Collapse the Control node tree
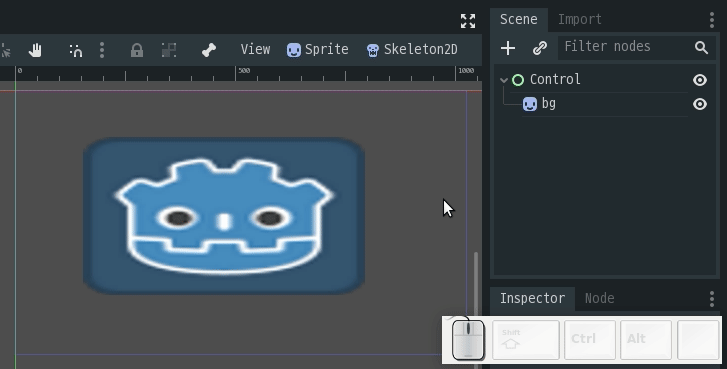The width and height of the screenshot is (727, 369). [504, 80]
